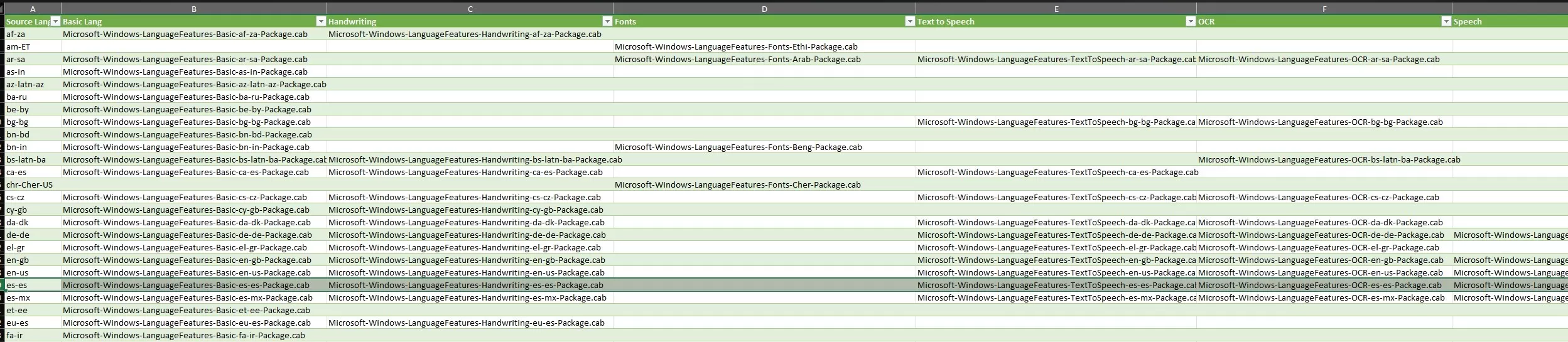Select the ba-ru source language cell
The height and width of the screenshot is (342, 1568).
(x=33, y=97)
